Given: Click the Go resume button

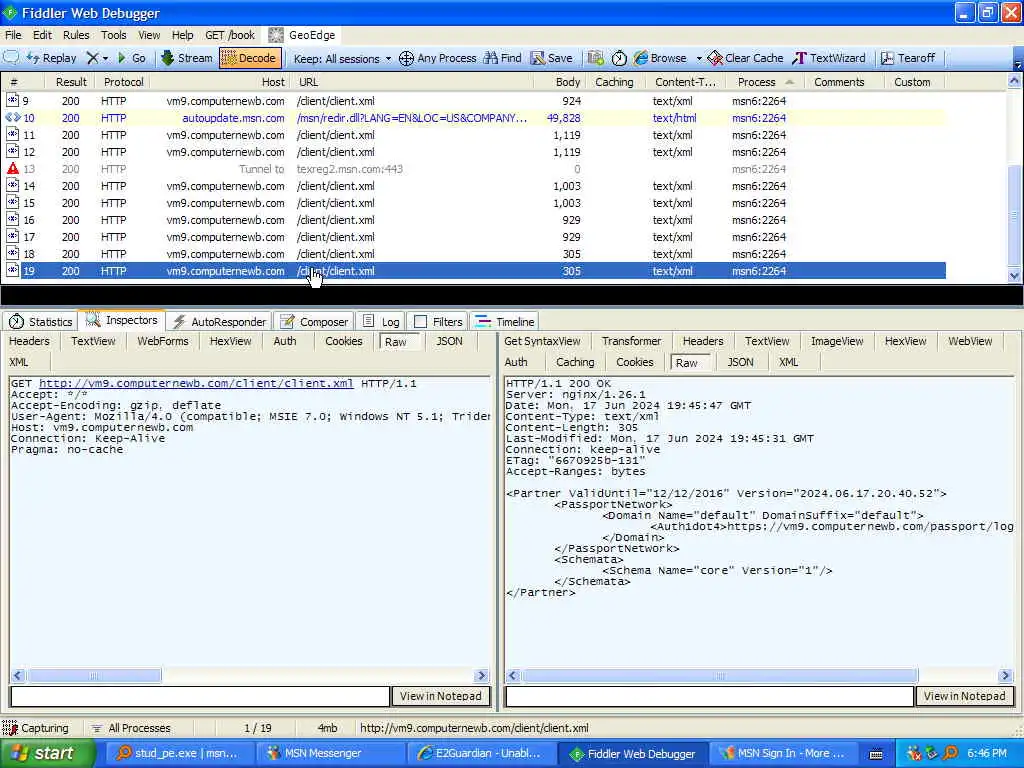Looking at the screenshot, I should tap(131, 58).
